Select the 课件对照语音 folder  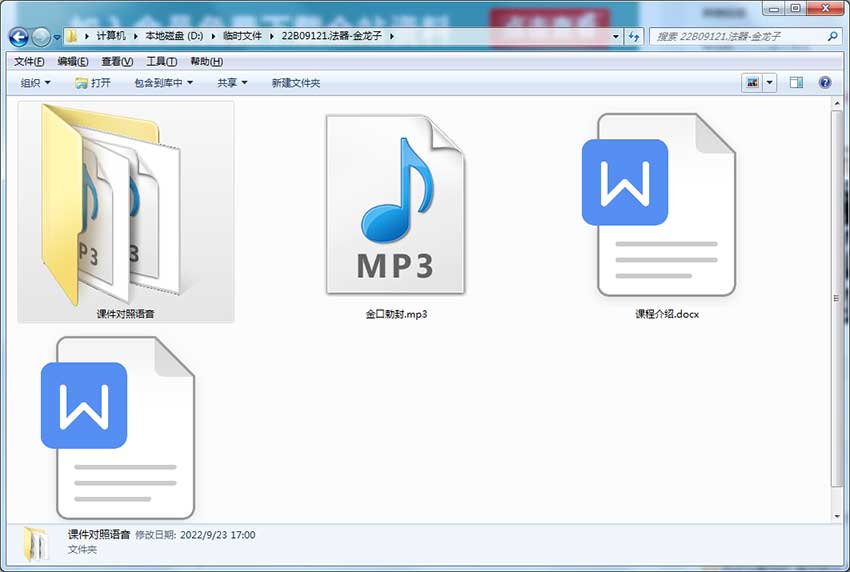click(126, 212)
